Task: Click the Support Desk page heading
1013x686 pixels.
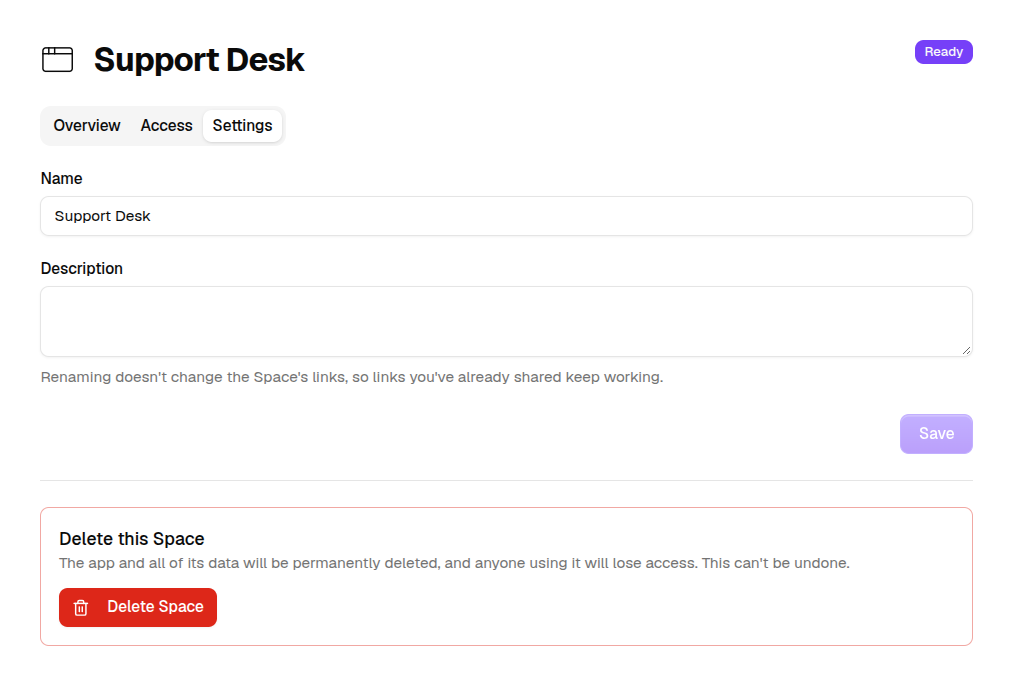Action: (199, 59)
